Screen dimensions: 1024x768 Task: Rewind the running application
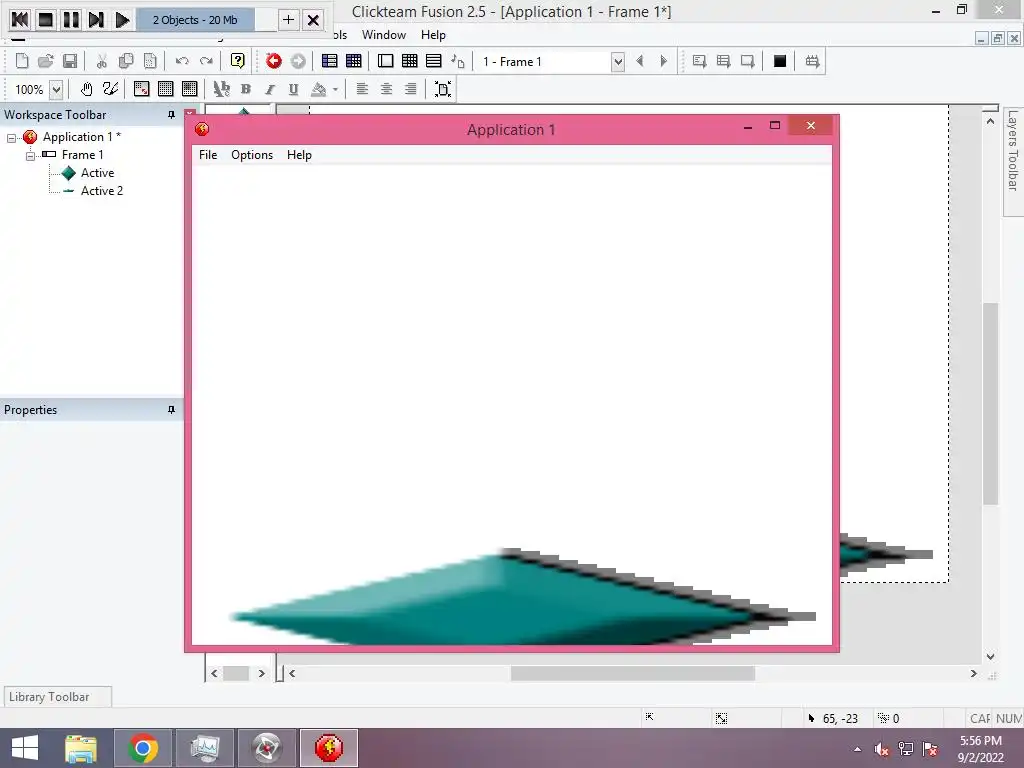point(20,20)
